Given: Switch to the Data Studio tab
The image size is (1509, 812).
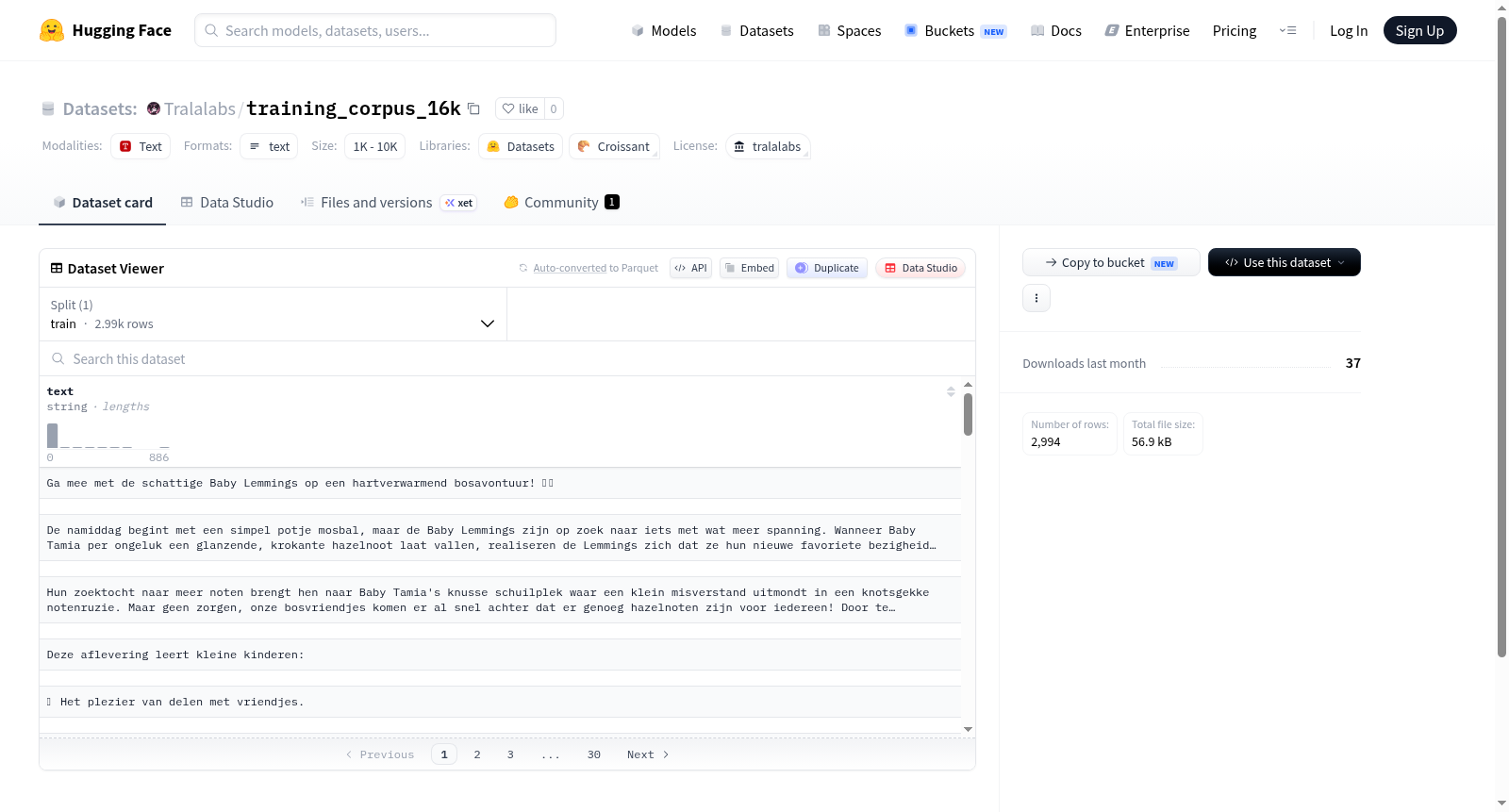Looking at the screenshot, I should coord(226,202).
